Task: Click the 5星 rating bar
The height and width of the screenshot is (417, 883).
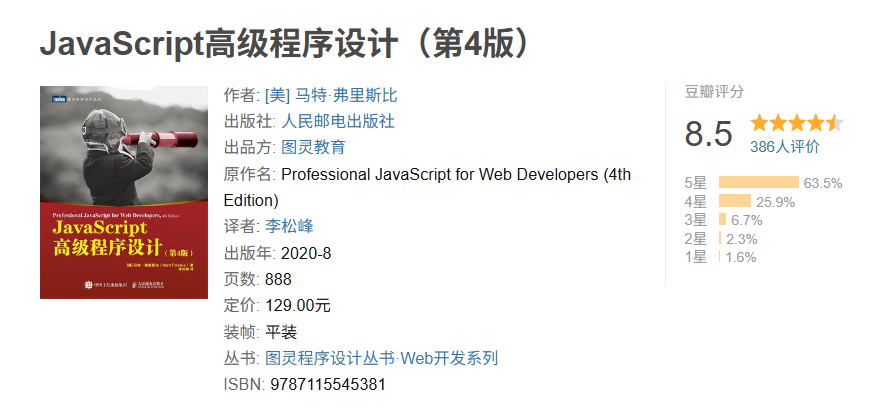Action: click(x=759, y=182)
